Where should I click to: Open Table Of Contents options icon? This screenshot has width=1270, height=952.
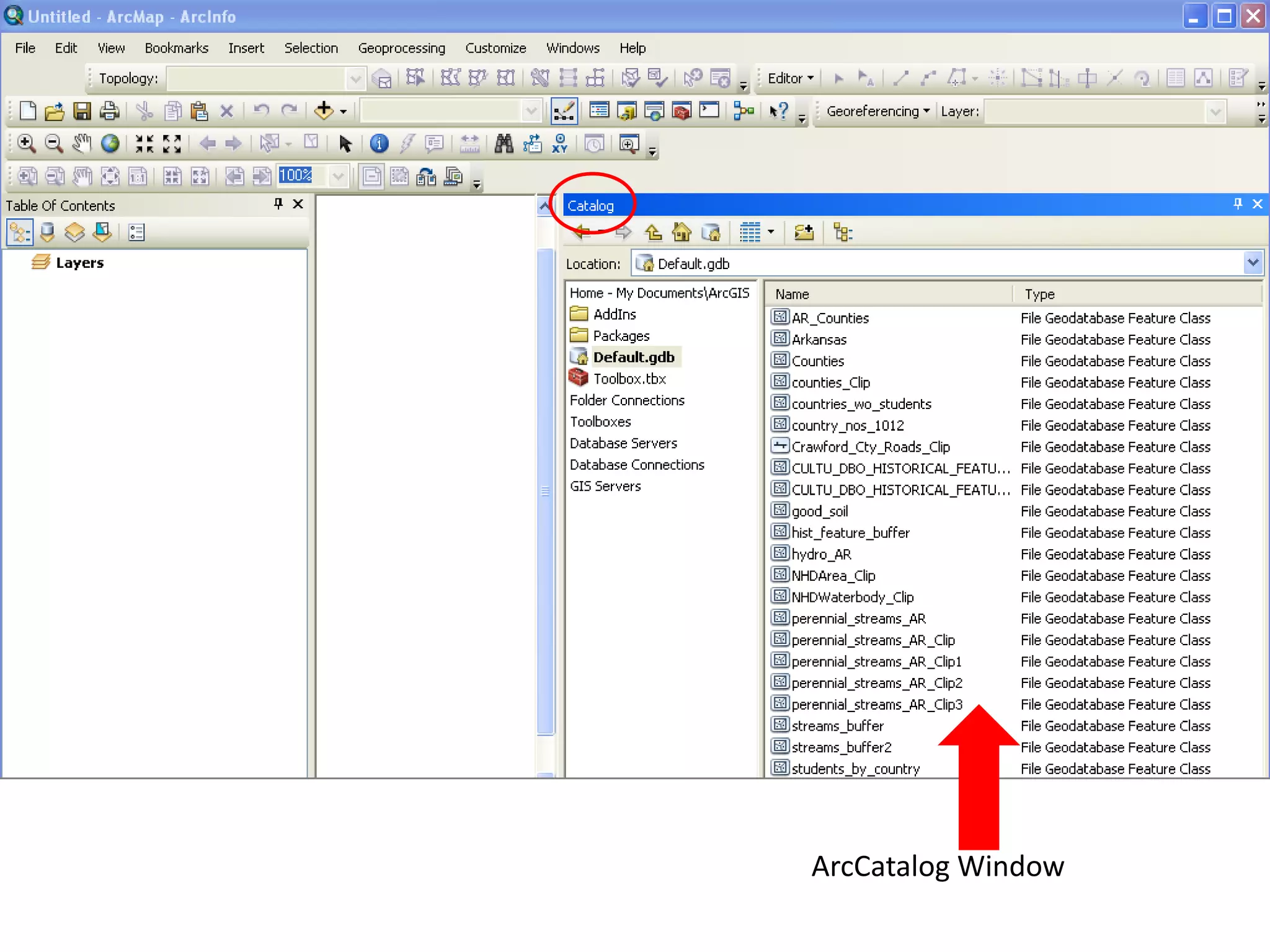coord(136,233)
